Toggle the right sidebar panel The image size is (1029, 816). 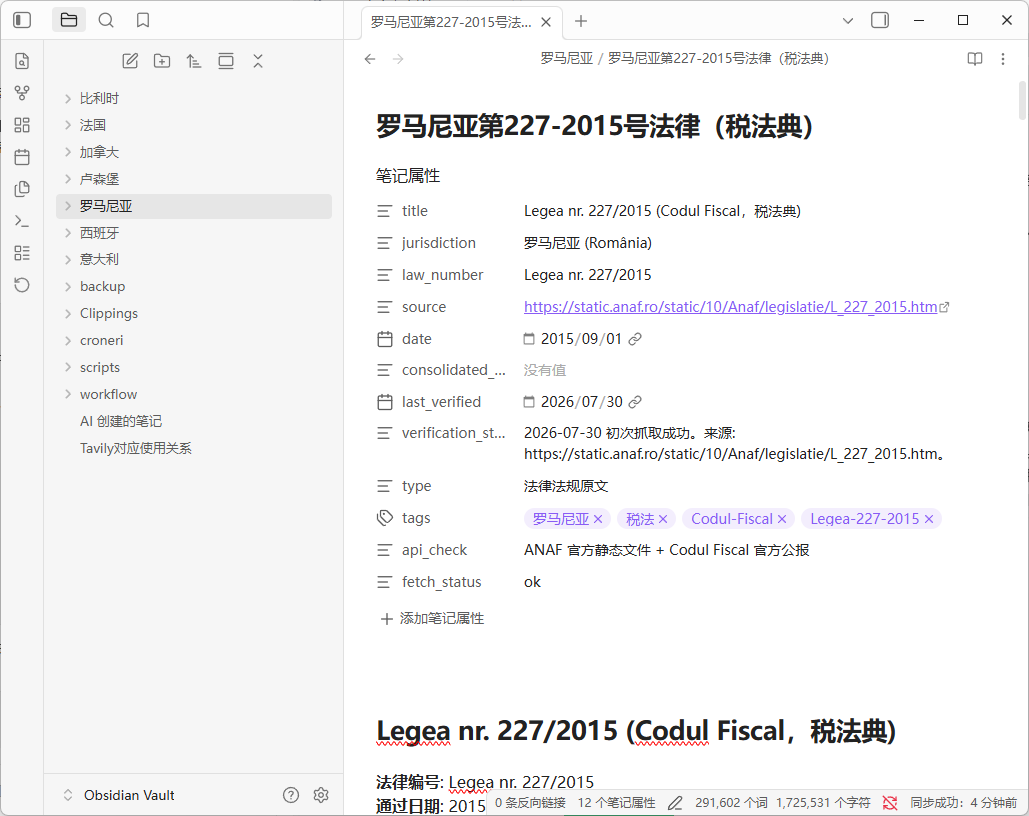(880, 20)
